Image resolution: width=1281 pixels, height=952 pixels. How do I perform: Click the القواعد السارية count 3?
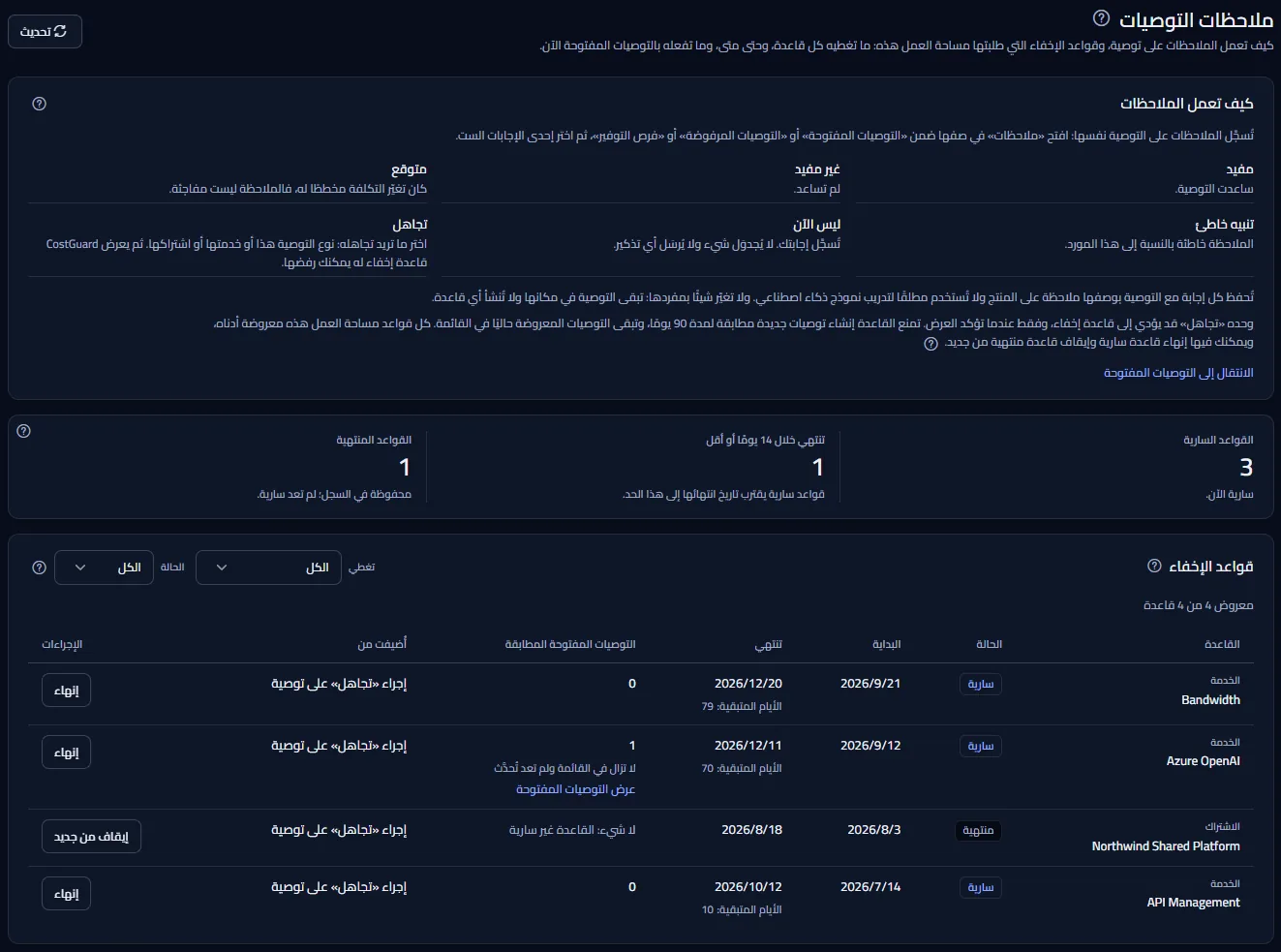[x=1246, y=468]
